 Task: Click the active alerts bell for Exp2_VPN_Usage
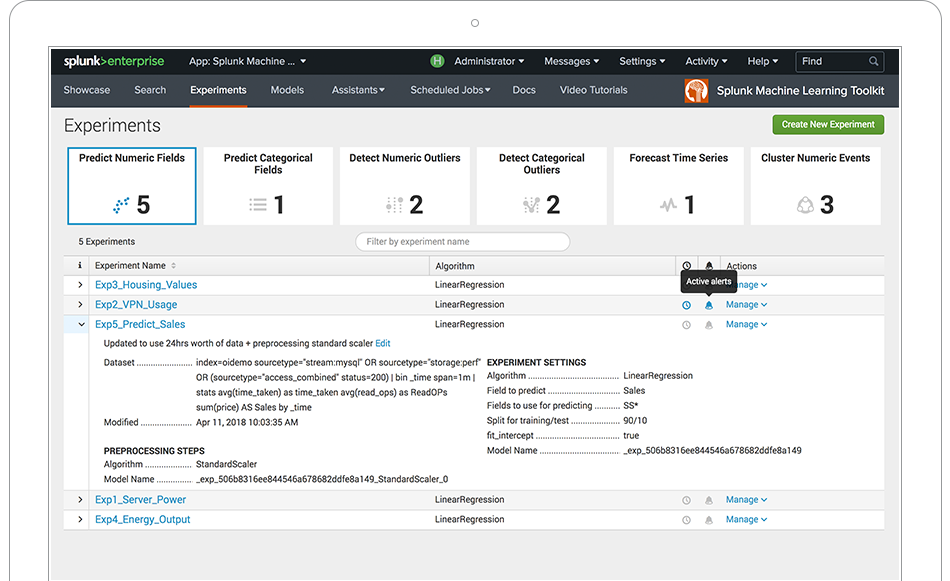pyautogui.click(x=709, y=305)
